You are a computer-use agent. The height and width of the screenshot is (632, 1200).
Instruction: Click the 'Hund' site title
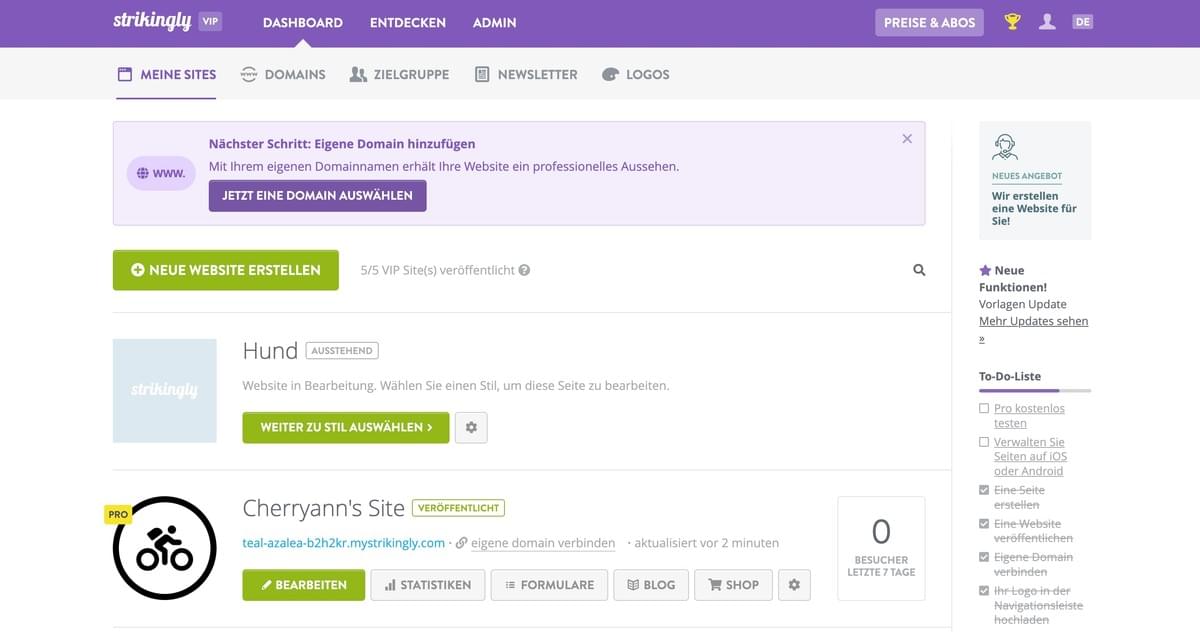click(270, 351)
